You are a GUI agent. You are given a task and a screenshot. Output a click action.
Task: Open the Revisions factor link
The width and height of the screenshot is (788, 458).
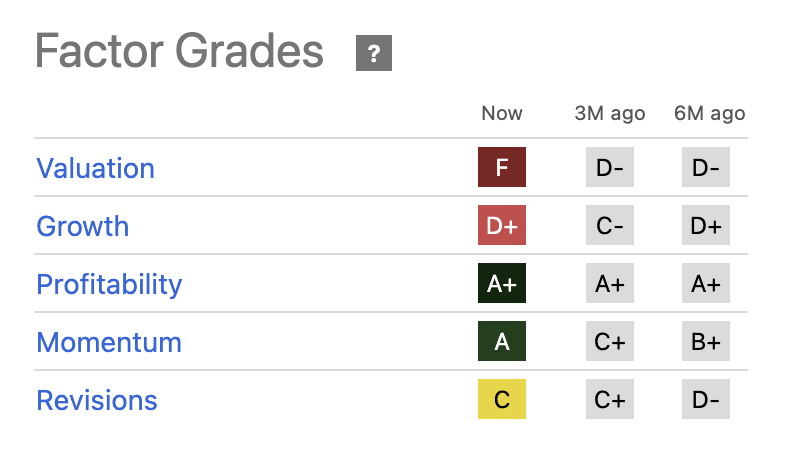click(x=97, y=401)
